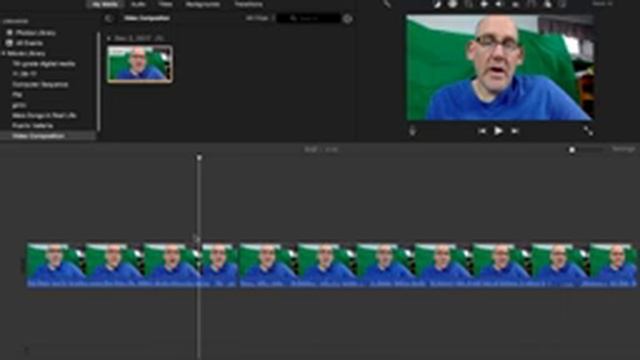
Task: Open the Noise Reduction equalizer tool
Action: click(x=516, y=4)
